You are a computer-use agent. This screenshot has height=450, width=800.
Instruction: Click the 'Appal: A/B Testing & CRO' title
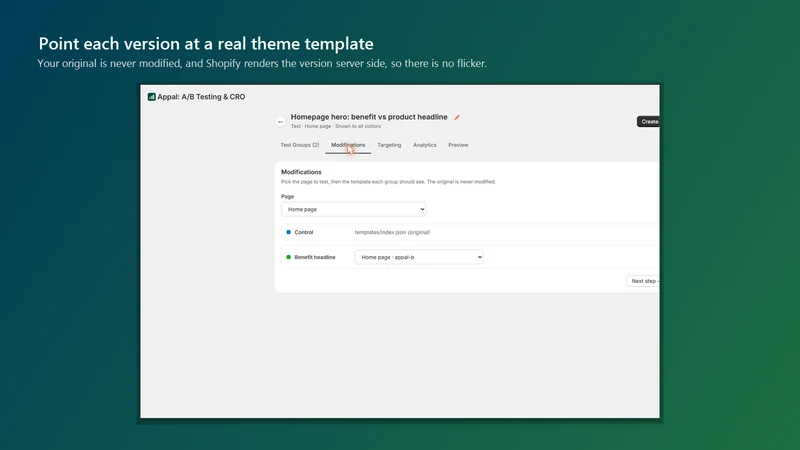201,97
